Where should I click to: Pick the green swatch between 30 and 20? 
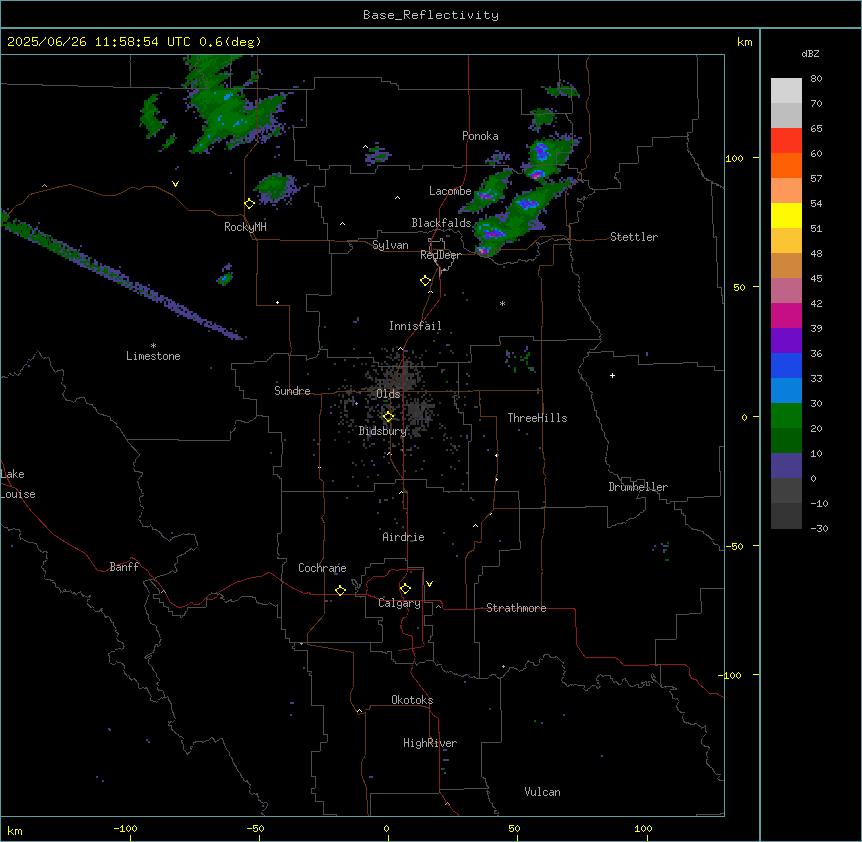pos(786,416)
